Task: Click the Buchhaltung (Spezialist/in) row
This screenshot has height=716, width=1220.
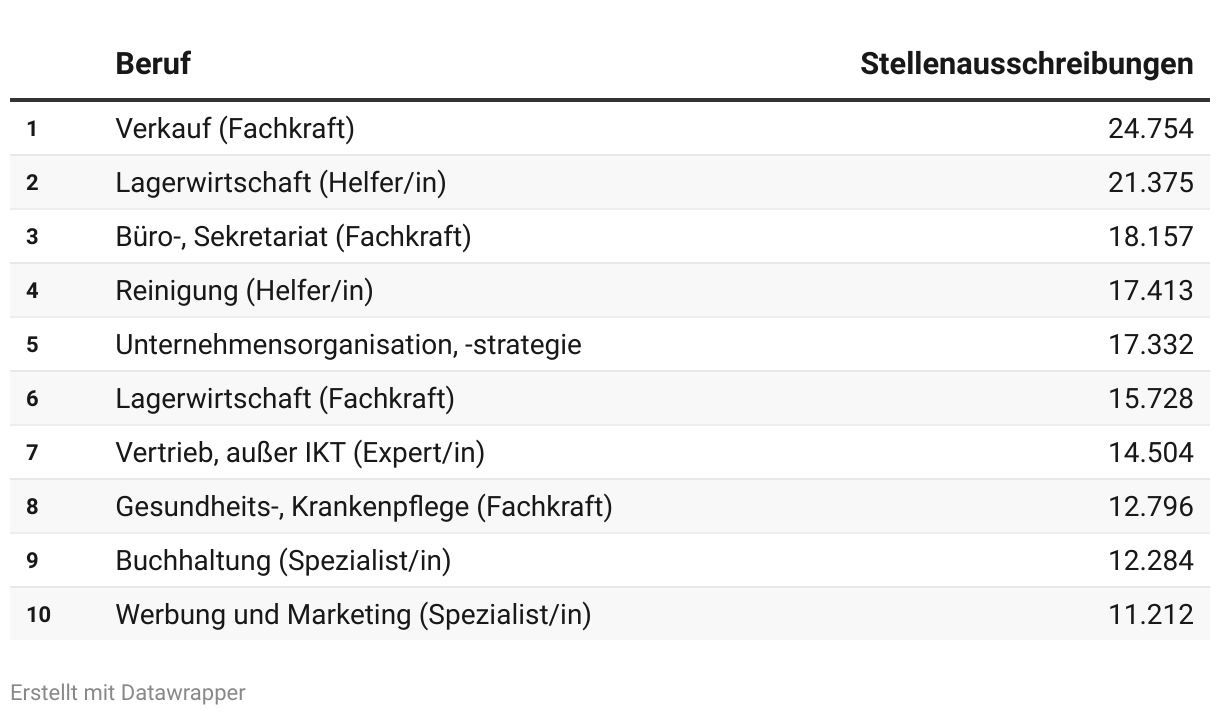Action: pyautogui.click(x=283, y=560)
